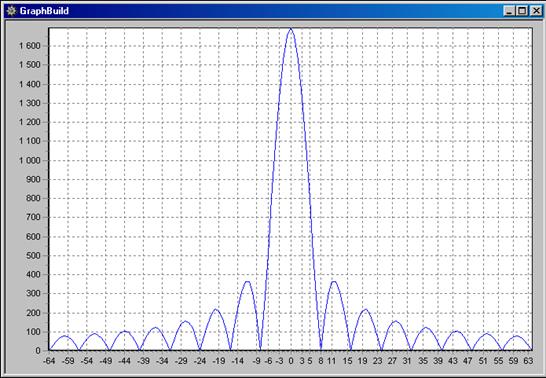
Task: Minimize the GraphBuild window
Action: pos(509,11)
